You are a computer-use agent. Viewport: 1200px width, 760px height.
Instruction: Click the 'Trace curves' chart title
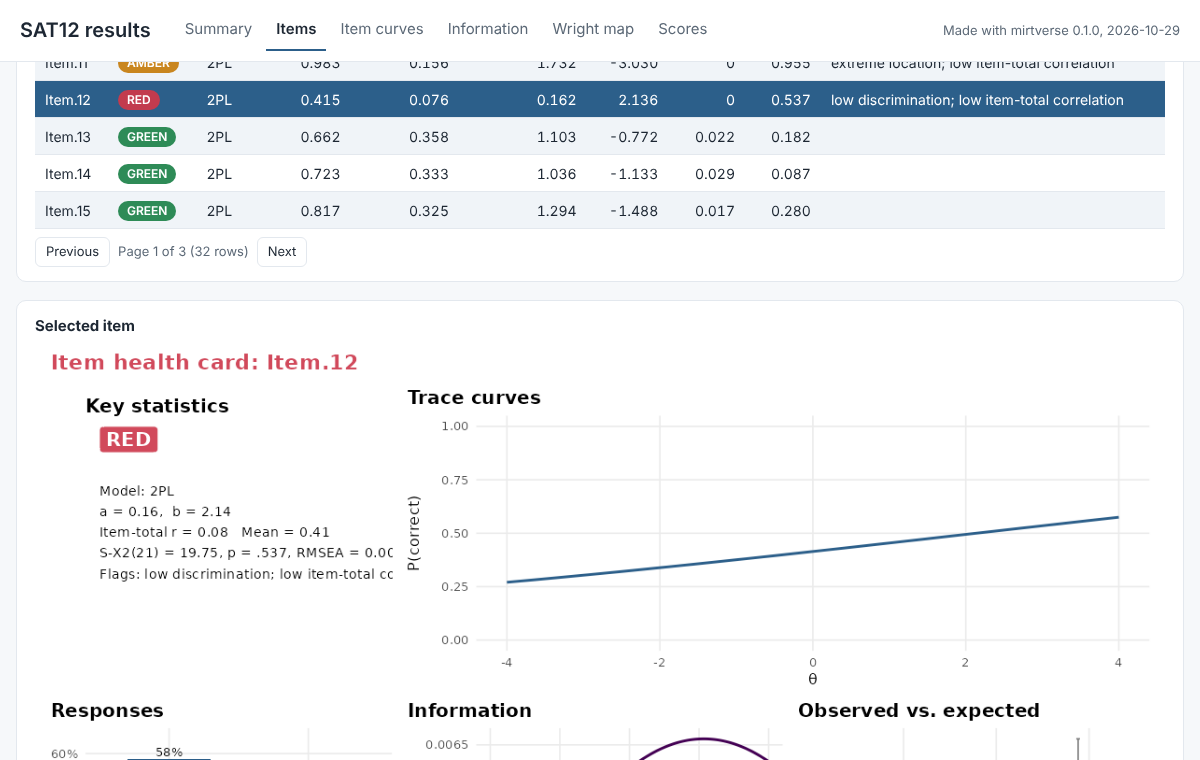[474, 397]
